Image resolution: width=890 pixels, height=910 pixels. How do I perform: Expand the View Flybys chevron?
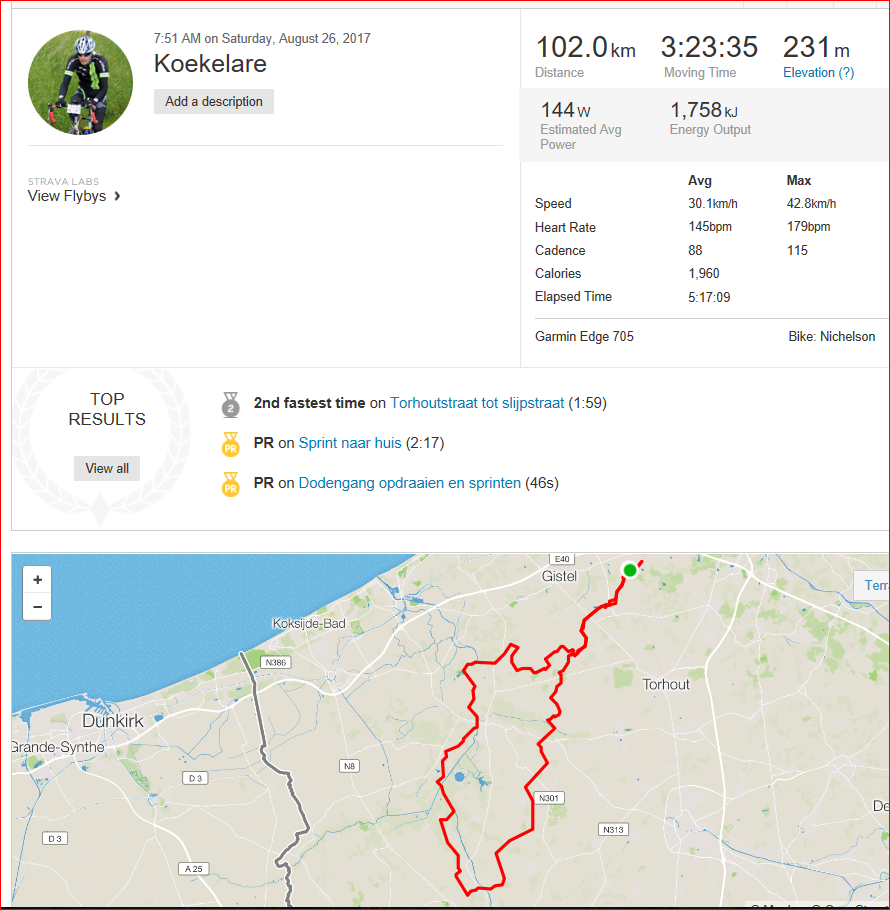(x=118, y=196)
